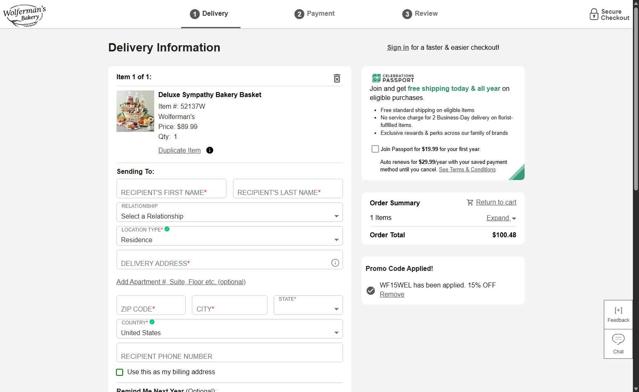Open the Country dropdown
Screen dimensions: 639x392
tap(229, 328)
